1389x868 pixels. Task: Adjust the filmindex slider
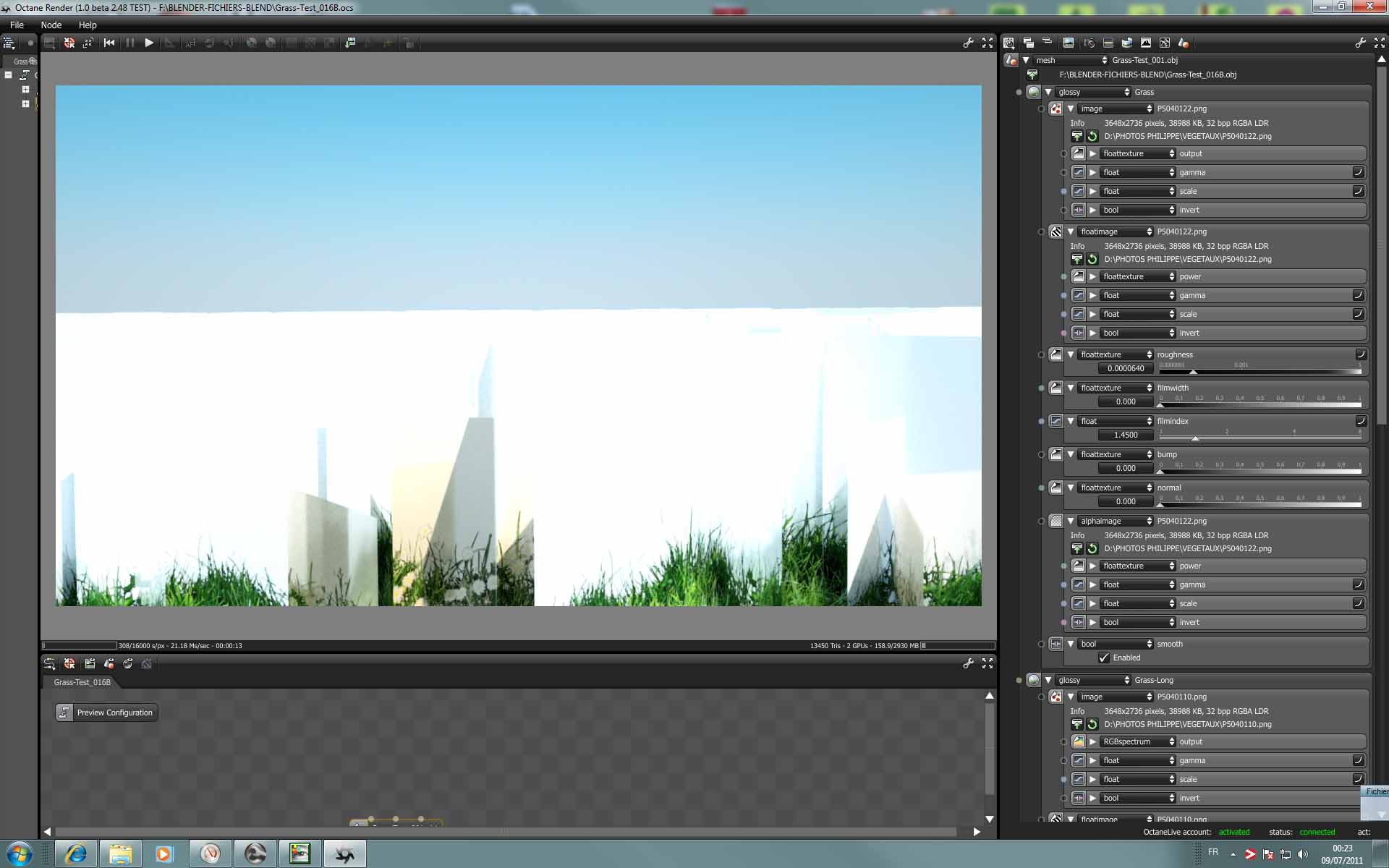[x=1195, y=438]
